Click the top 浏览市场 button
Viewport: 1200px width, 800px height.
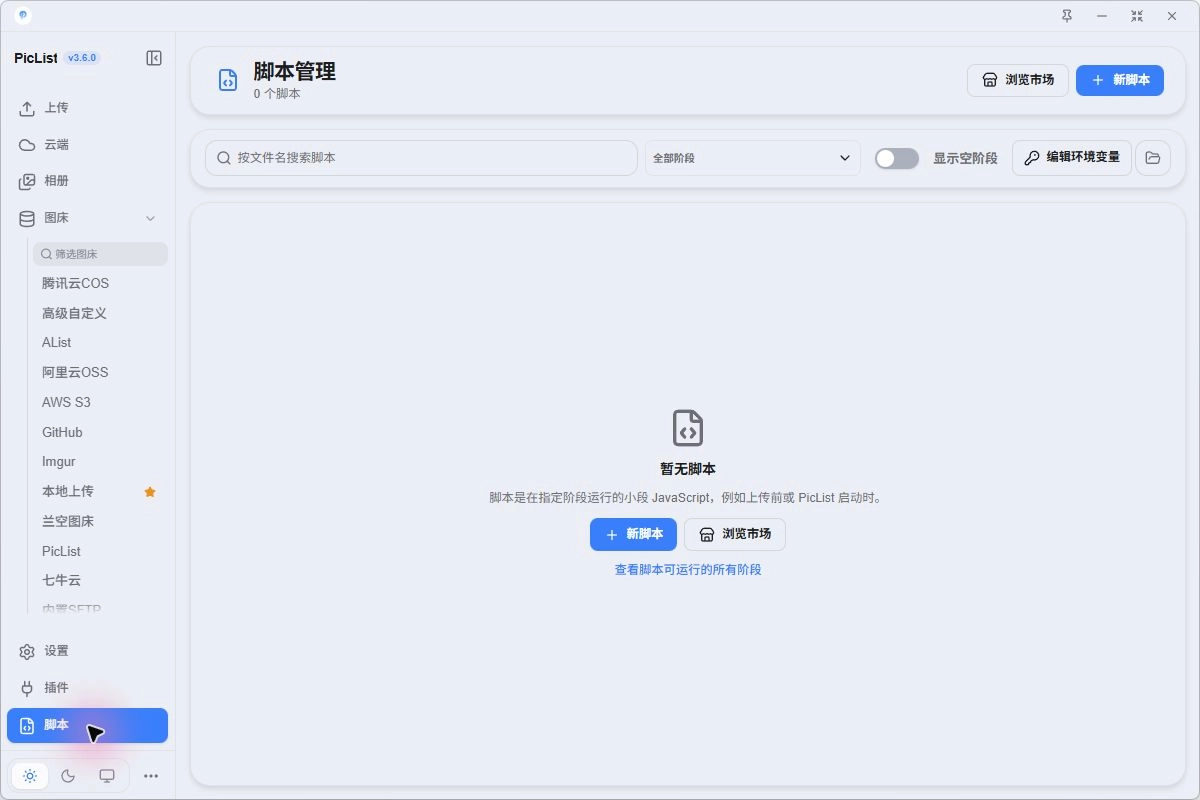1018,80
